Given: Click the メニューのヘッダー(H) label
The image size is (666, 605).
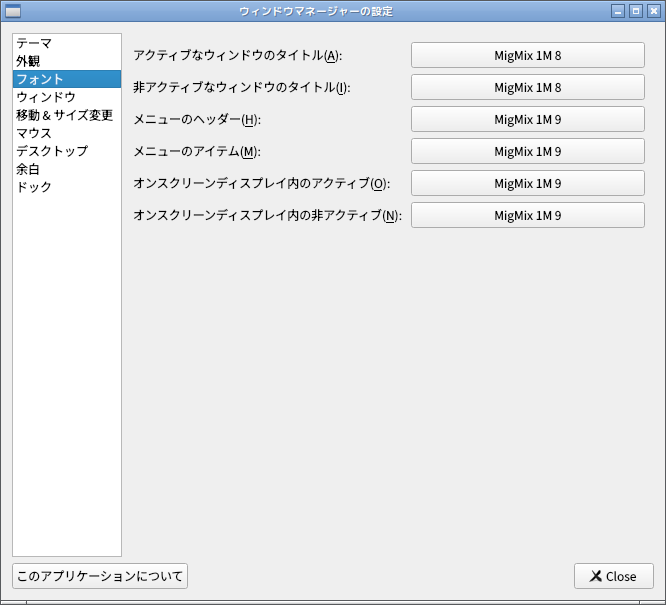Looking at the screenshot, I should point(197,120).
